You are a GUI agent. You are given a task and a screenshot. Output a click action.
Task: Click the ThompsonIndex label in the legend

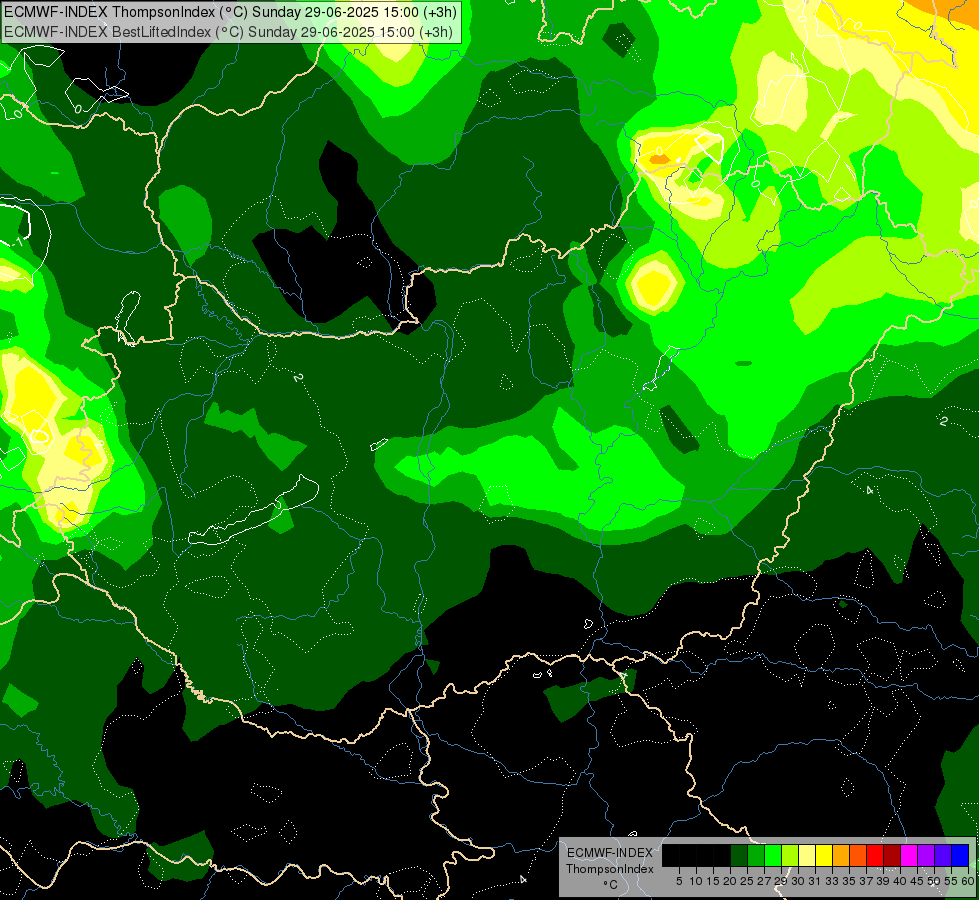[x=609, y=869]
